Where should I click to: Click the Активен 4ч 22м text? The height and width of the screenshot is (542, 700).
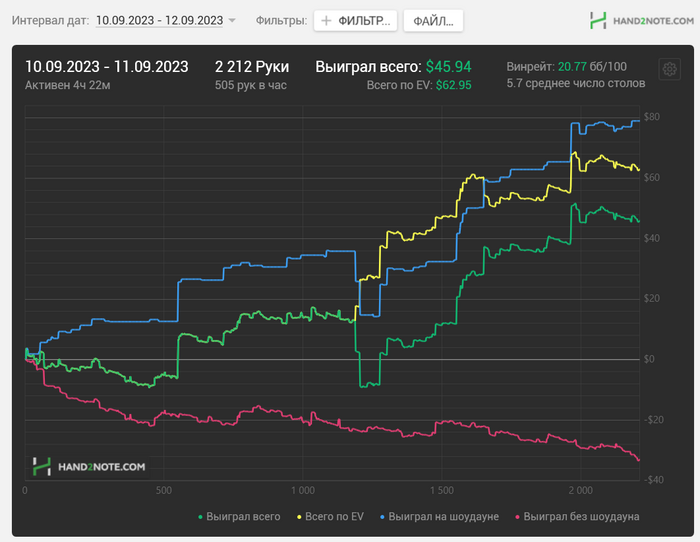pyautogui.click(x=67, y=85)
